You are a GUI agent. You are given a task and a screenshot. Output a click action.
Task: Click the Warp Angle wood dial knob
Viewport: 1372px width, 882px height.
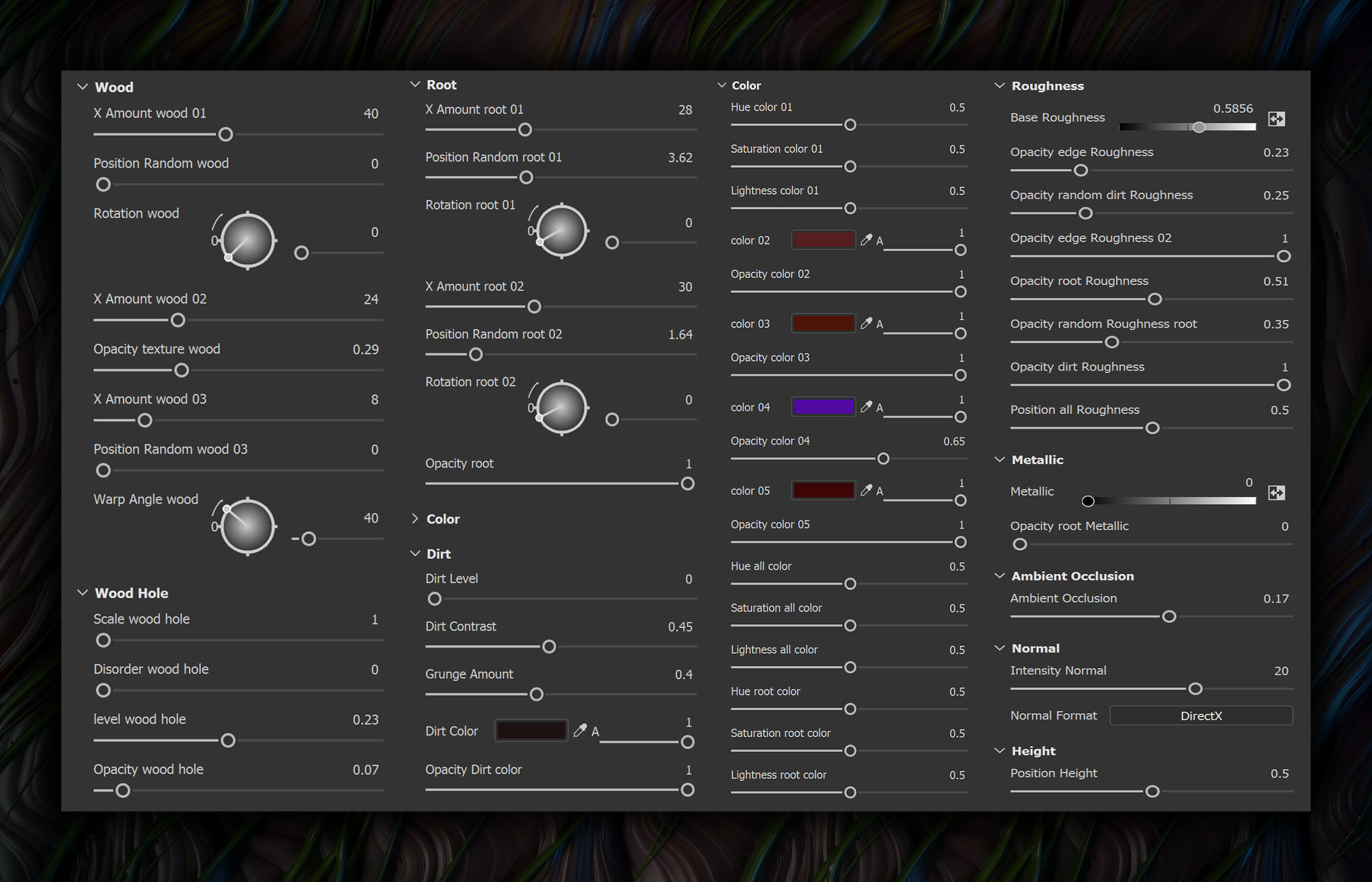[x=247, y=526]
